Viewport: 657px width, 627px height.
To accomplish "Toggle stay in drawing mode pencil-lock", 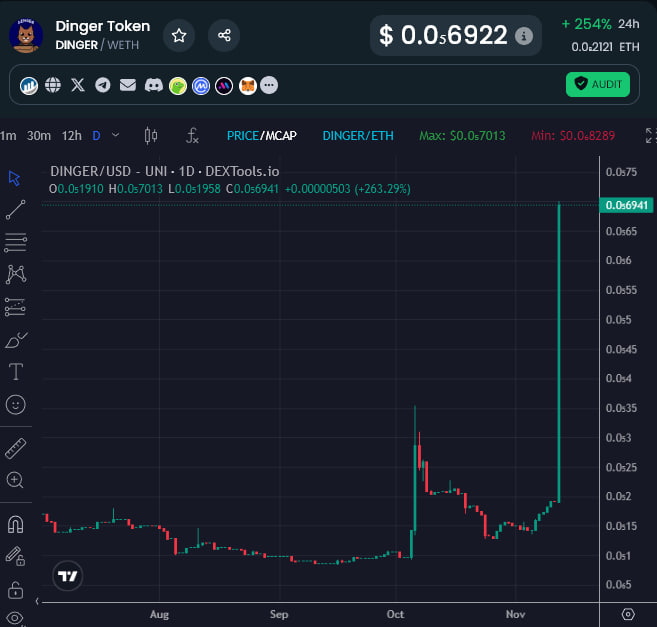I will tap(15, 557).
